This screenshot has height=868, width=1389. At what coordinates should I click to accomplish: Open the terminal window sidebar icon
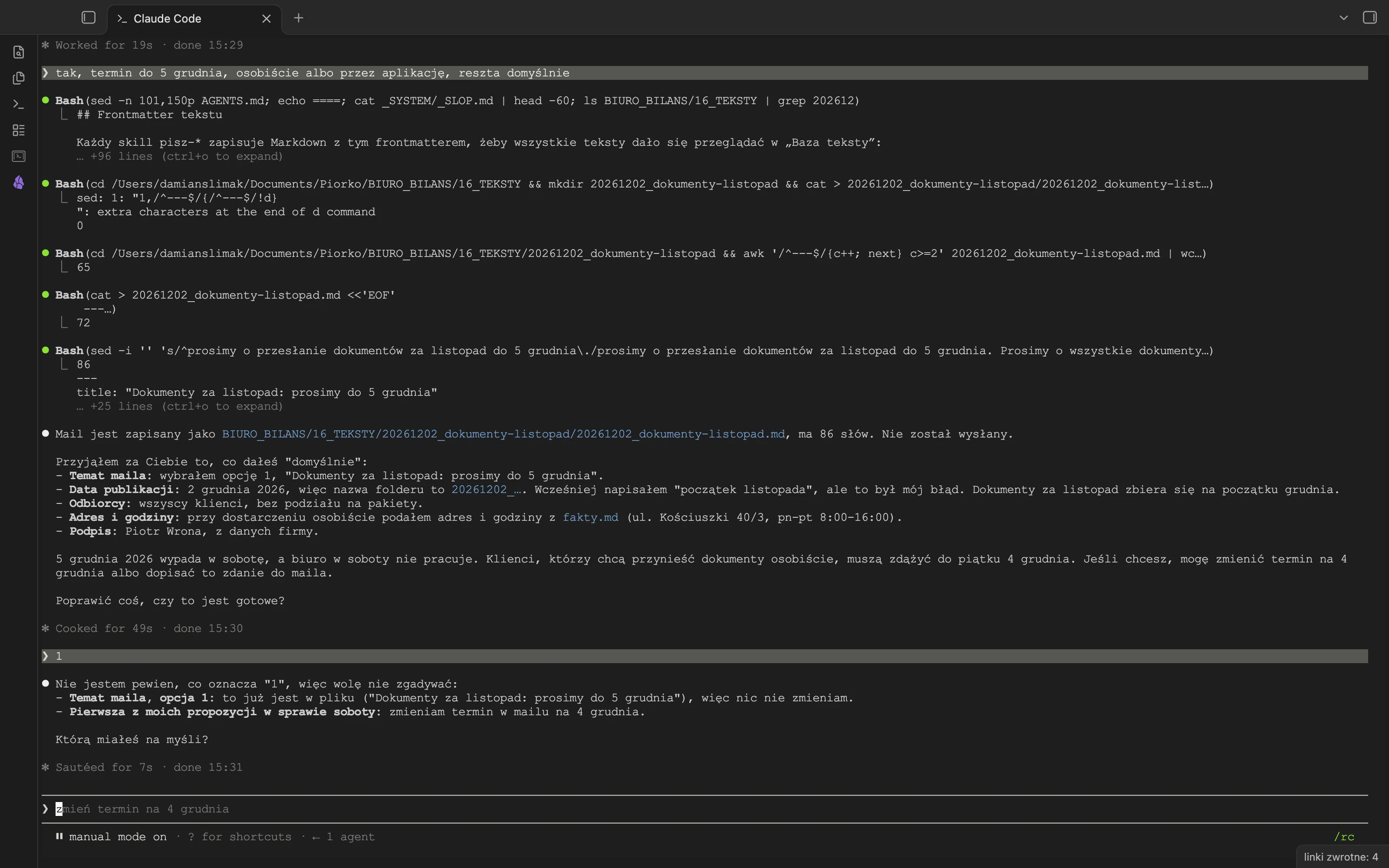[x=18, y=156]
